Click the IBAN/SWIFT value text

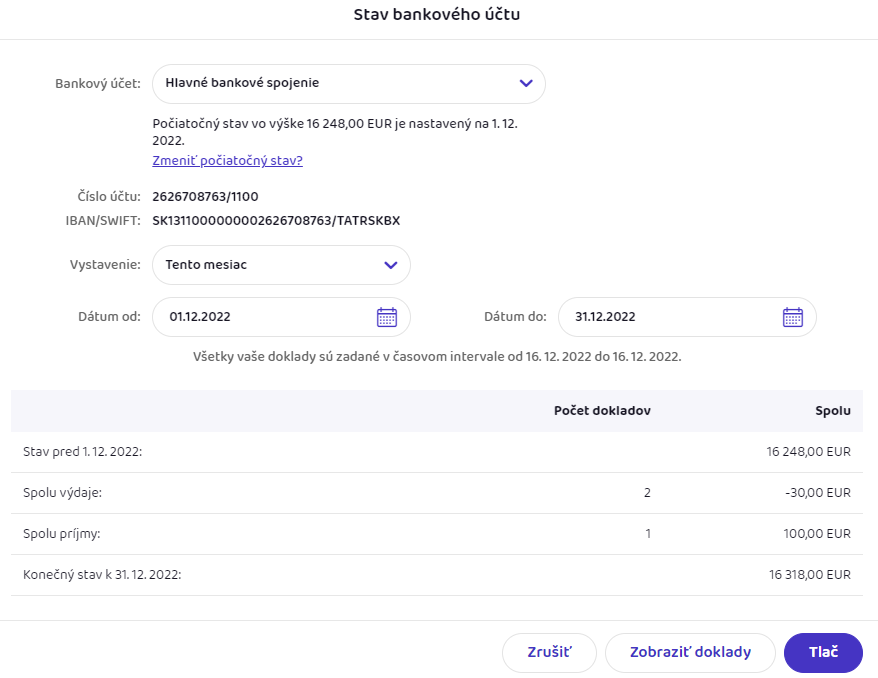pos(276,220)
